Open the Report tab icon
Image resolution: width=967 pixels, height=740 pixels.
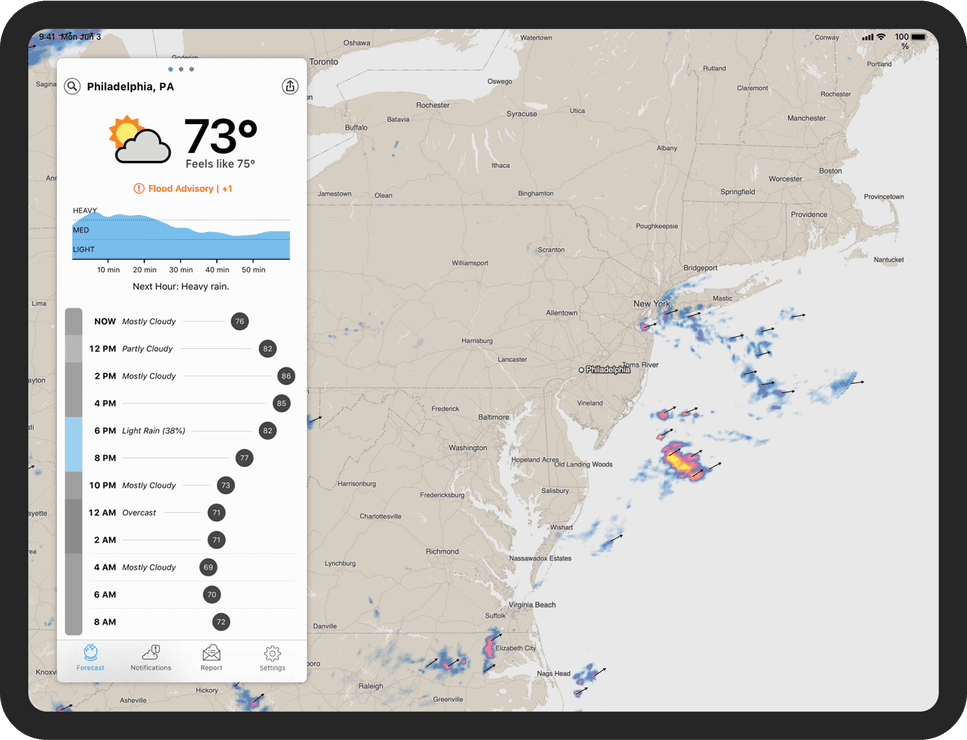(x=211, y=657)
